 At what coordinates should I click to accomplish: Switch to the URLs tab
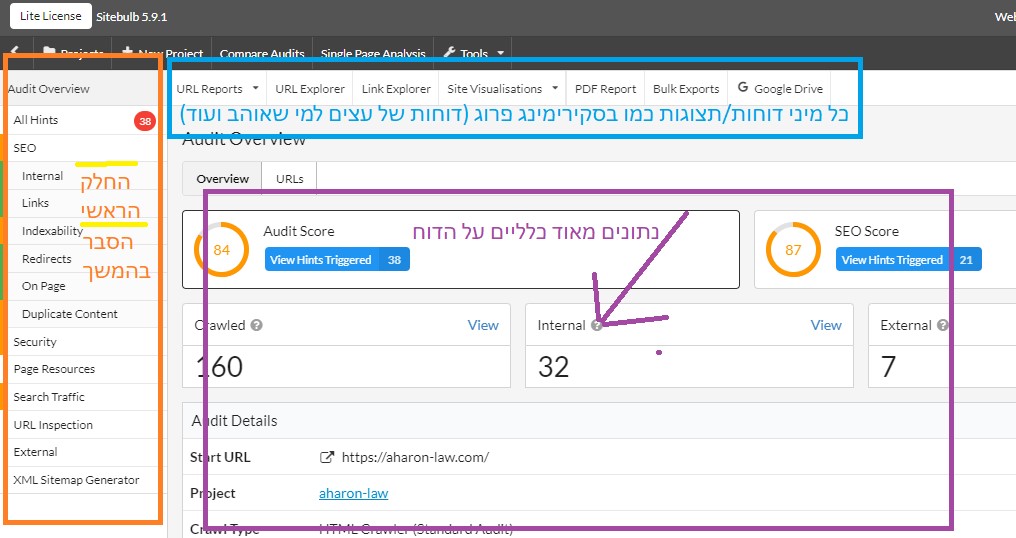tap(289, 178)
